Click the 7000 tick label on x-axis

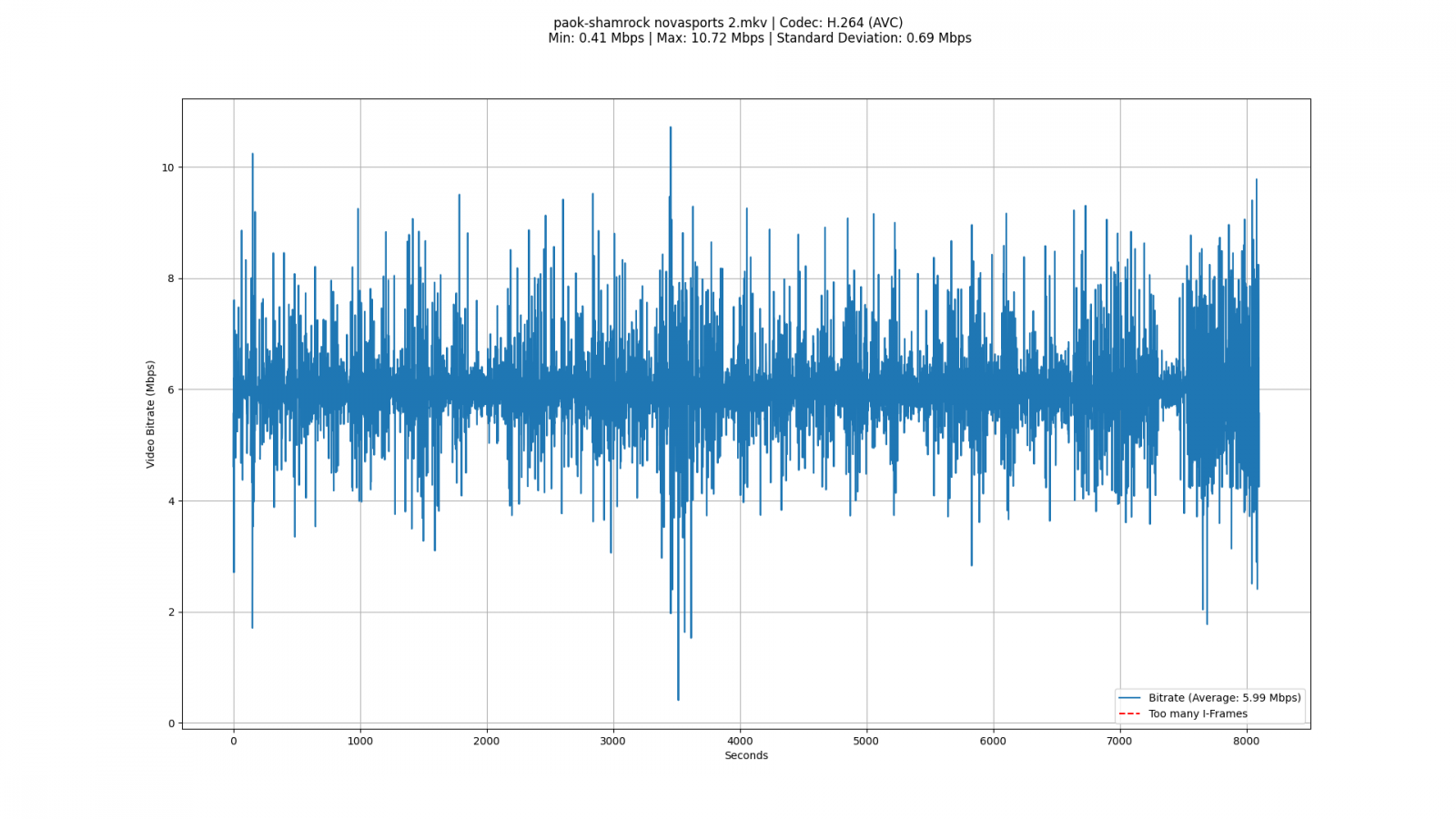1119,741
